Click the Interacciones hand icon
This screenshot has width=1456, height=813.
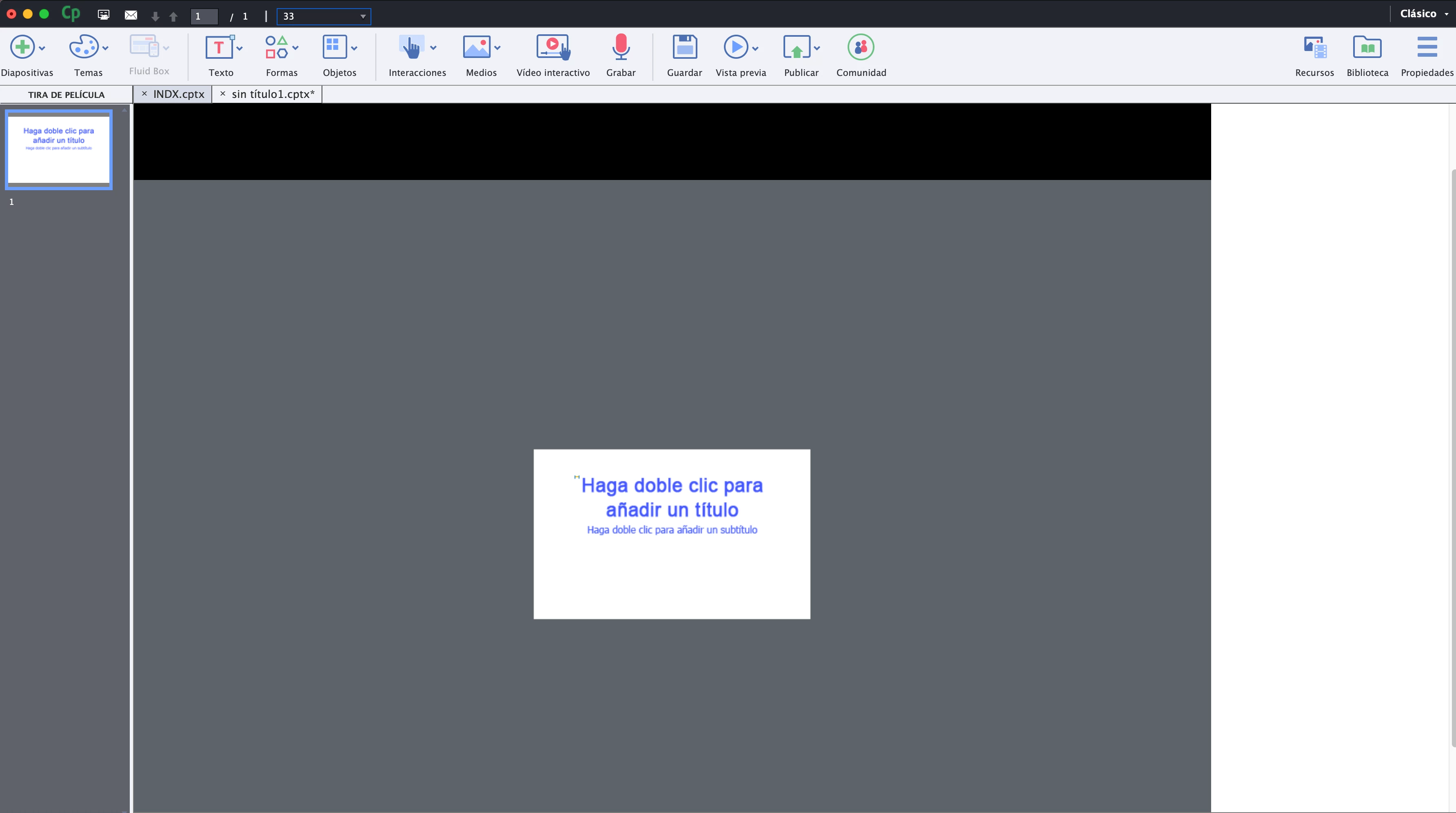coord(411,47)
